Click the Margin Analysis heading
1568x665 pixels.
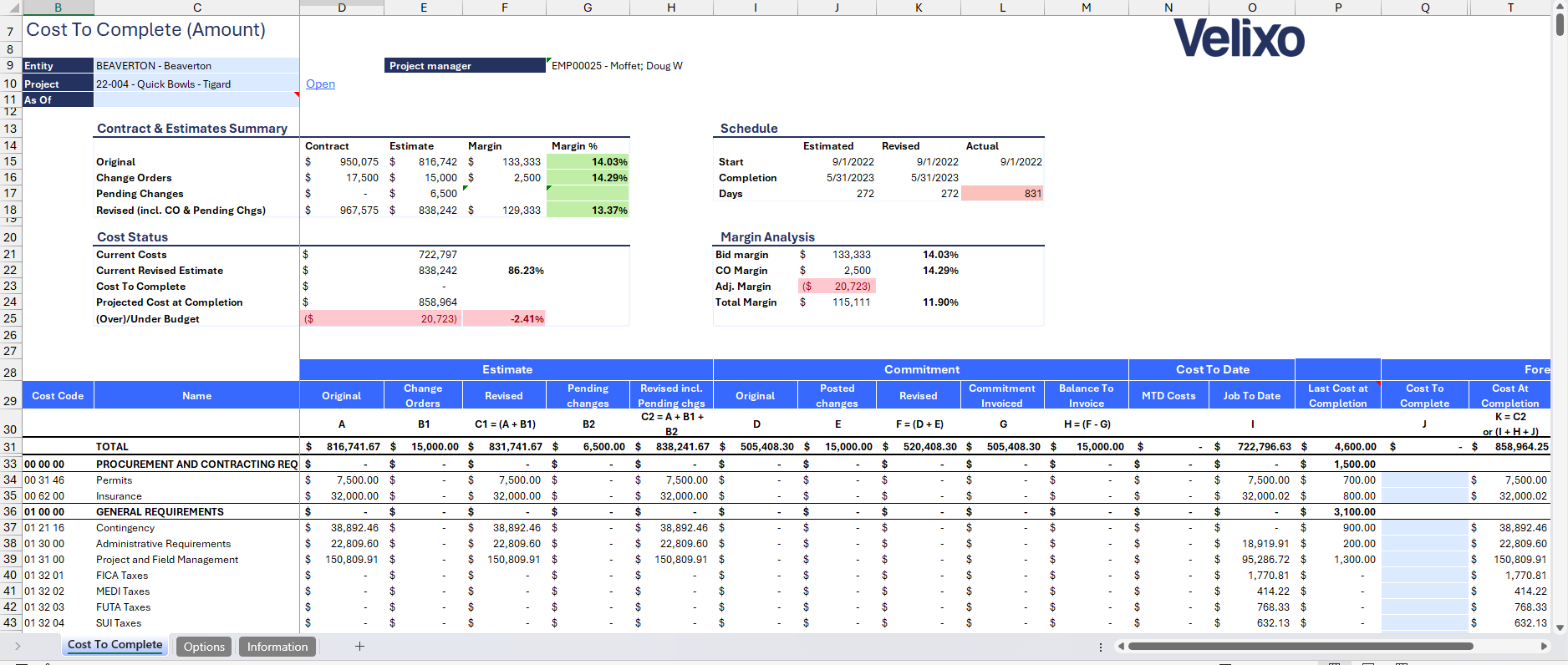(767, 237)
